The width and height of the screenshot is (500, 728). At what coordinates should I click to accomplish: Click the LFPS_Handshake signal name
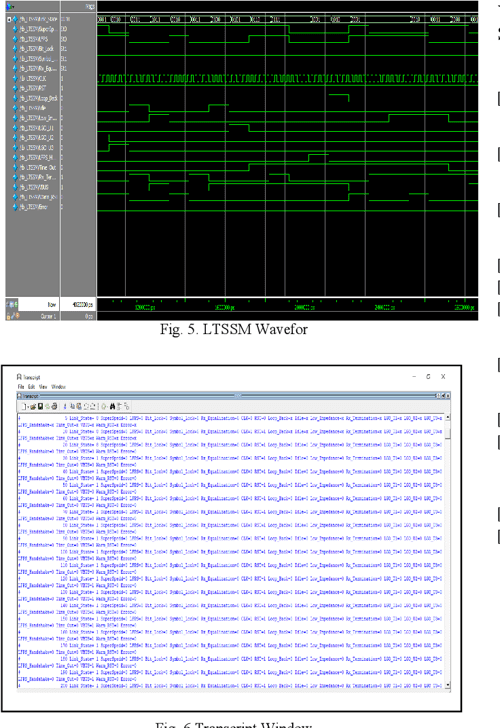(x=37, y=157)
